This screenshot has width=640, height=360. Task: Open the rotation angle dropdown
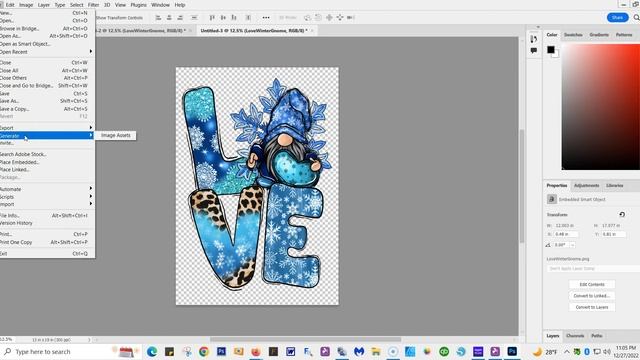573,245
